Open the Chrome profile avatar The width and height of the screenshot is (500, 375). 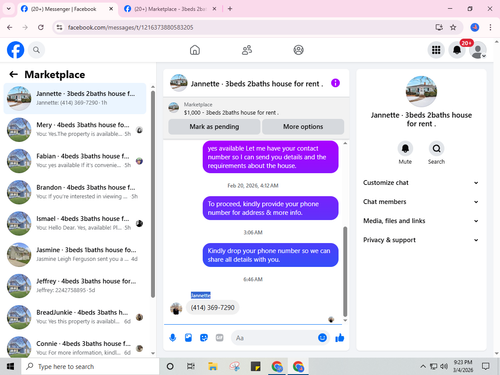coord(475,27)
